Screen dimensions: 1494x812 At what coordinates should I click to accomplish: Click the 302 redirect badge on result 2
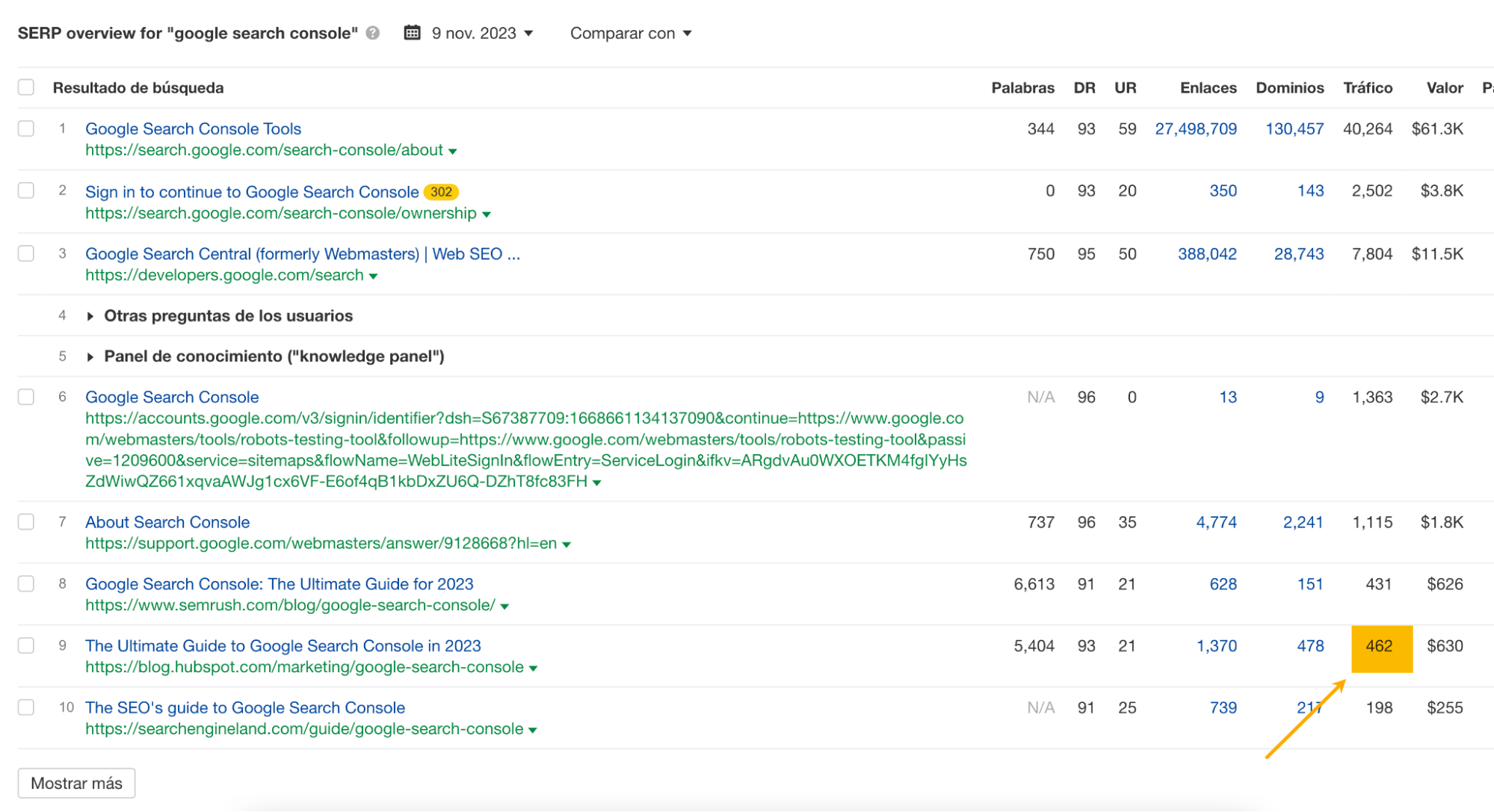point(441,192)
